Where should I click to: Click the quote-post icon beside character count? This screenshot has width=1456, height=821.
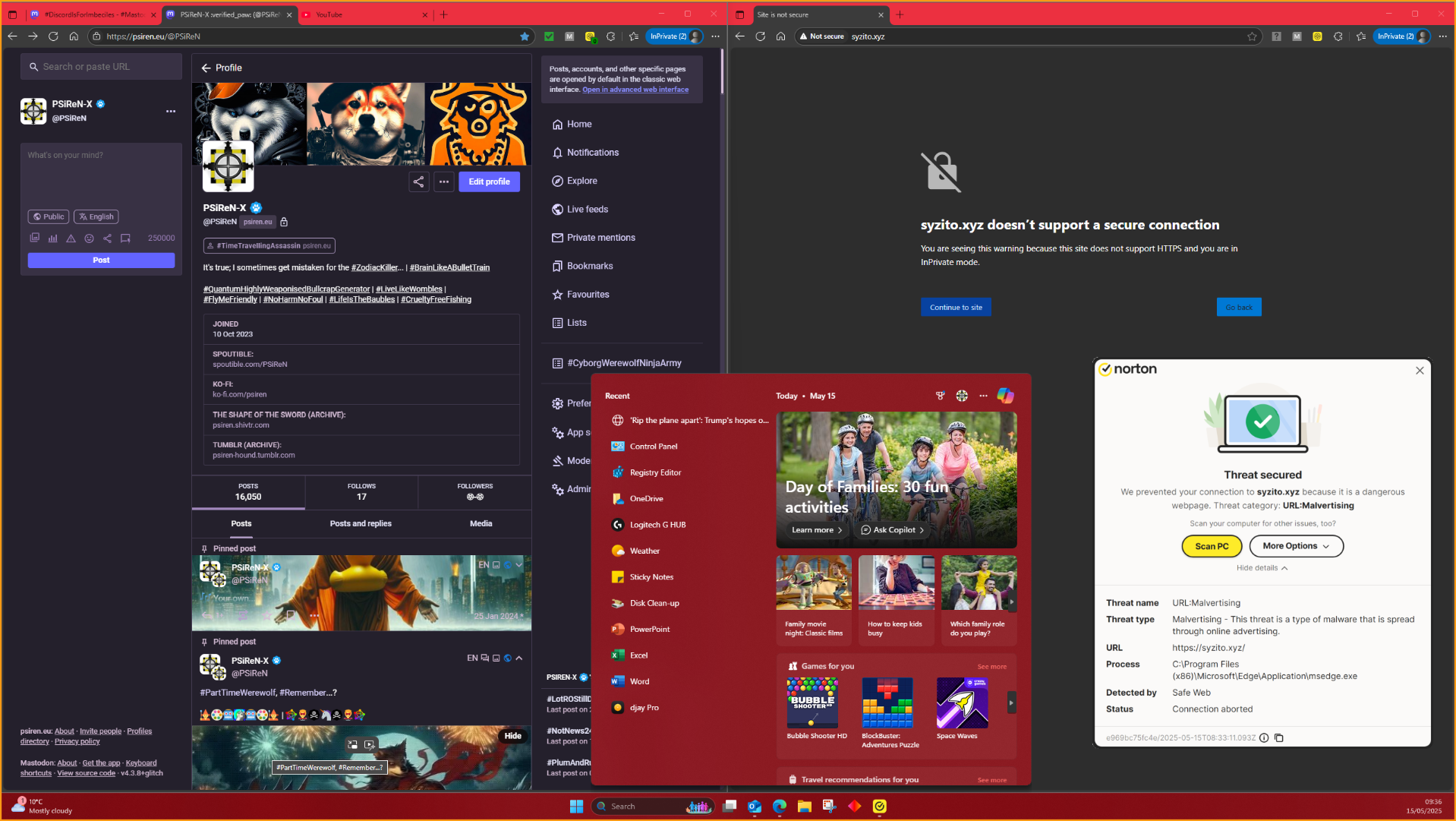coord(125,238)
